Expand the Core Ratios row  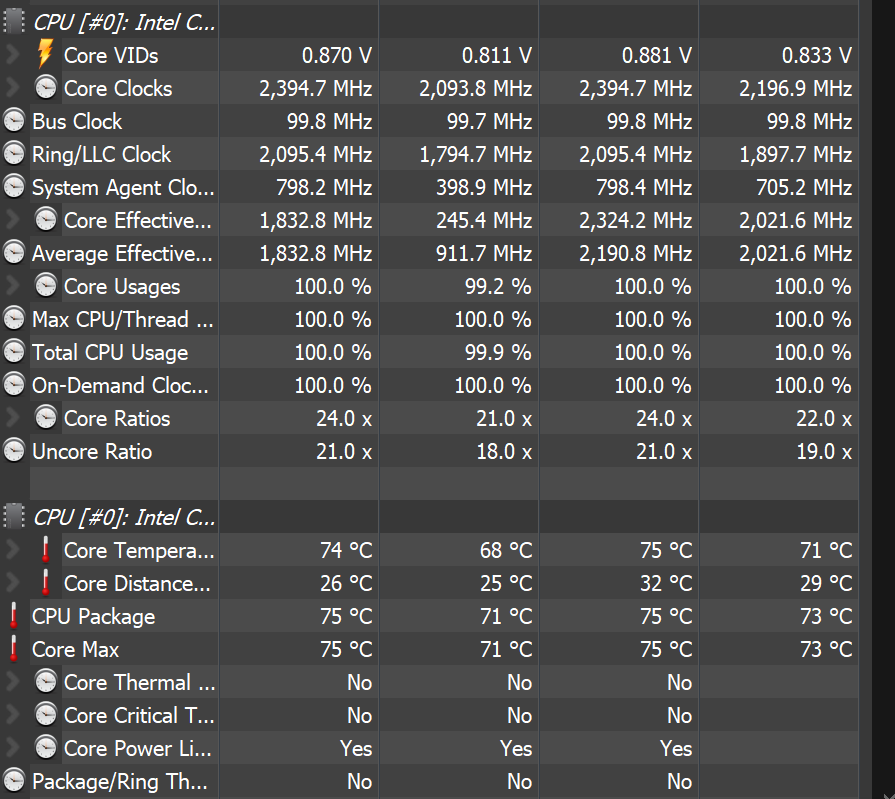point(11,418)
